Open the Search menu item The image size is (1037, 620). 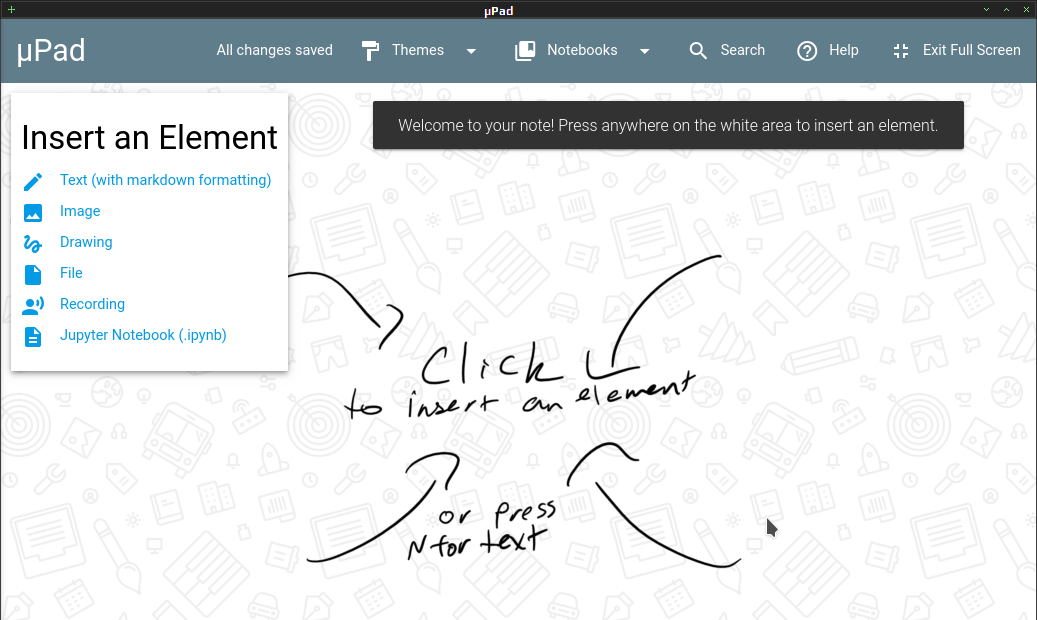(727, 50)
